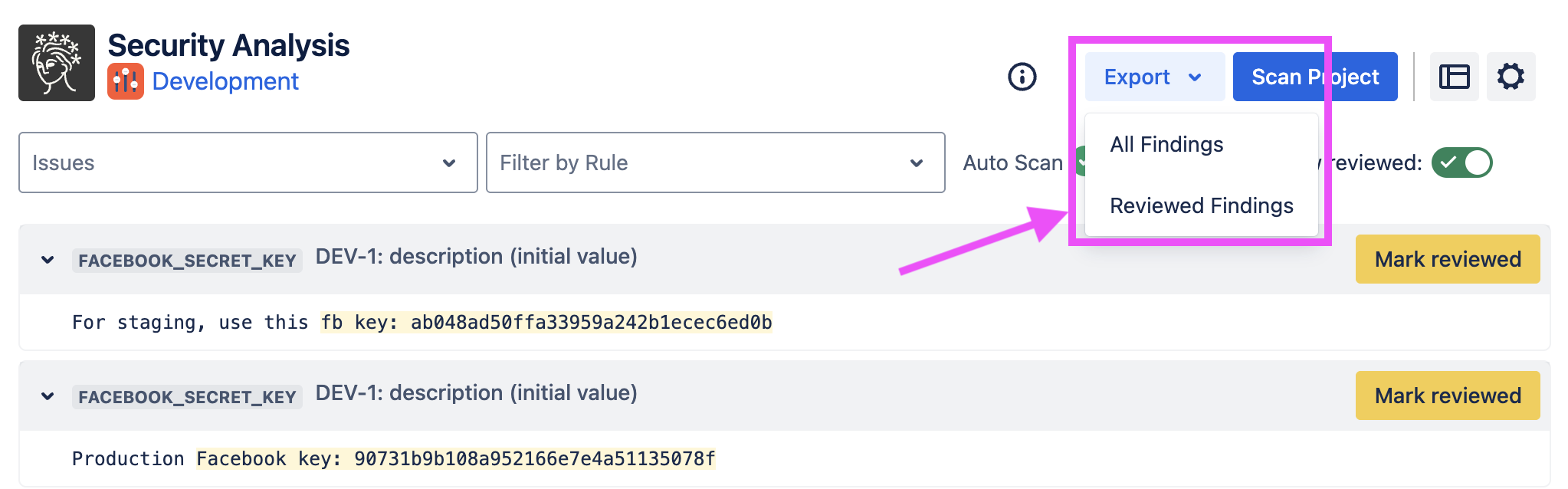The height and width of the screenshot is (489, 1568).
Task: Toggle the Auto Scan switch
Action: (x=1079, y=162)
